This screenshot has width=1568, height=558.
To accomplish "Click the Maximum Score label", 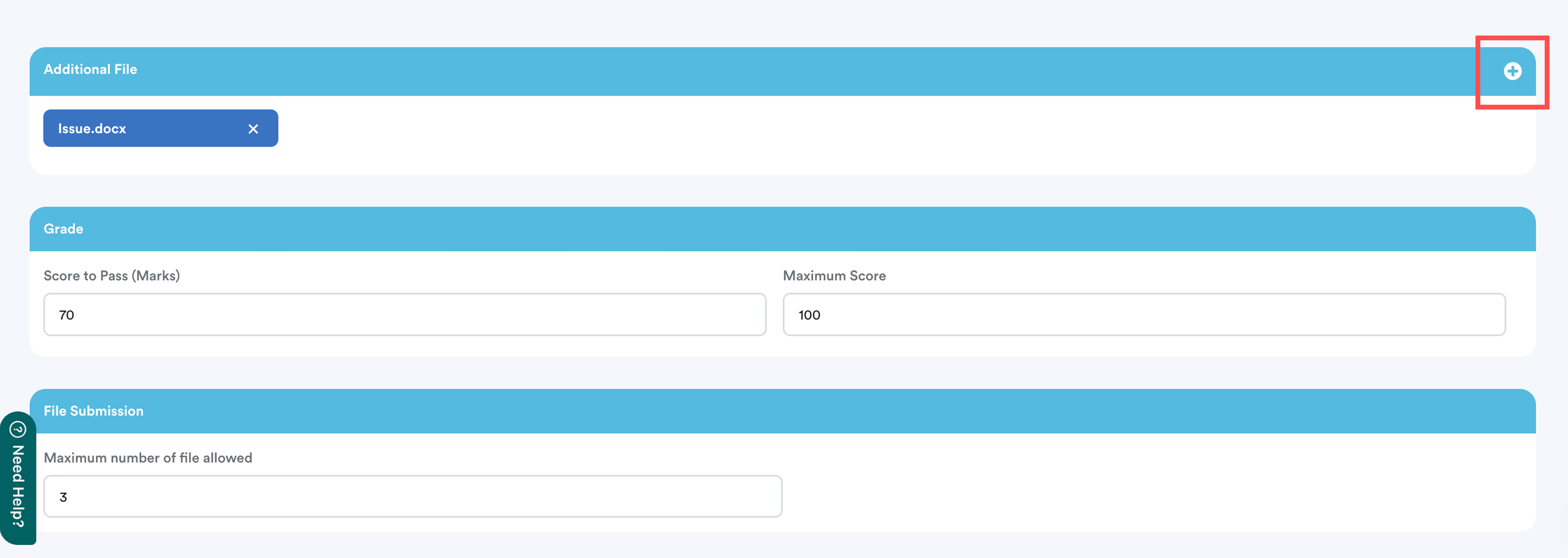I will coord(834,276).
